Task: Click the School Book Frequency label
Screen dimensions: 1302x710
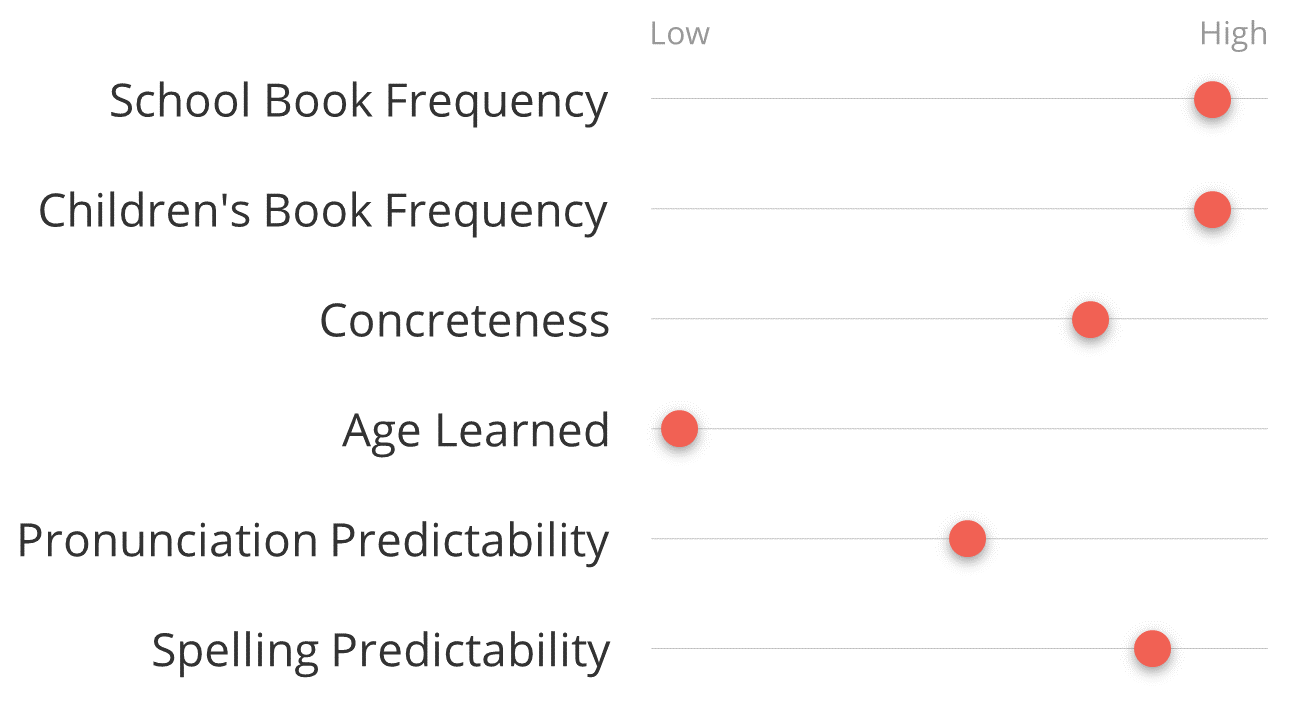Action: click(x=359, y=102)
